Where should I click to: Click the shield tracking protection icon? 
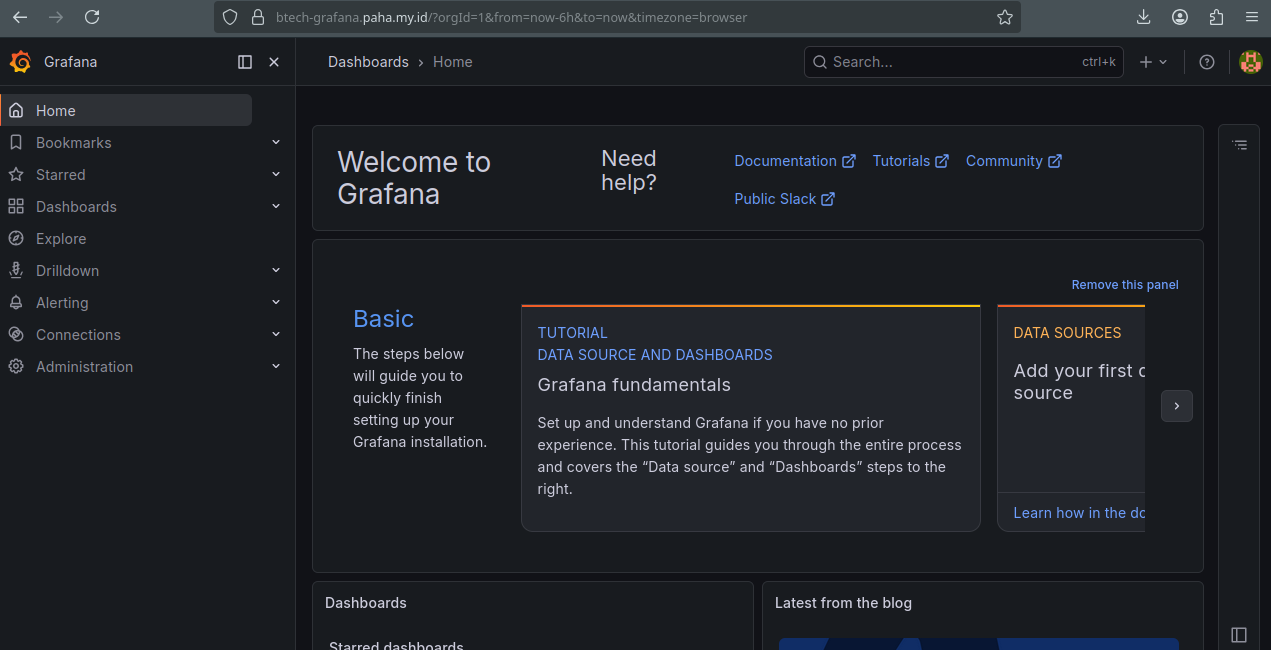tap(230, 17)
